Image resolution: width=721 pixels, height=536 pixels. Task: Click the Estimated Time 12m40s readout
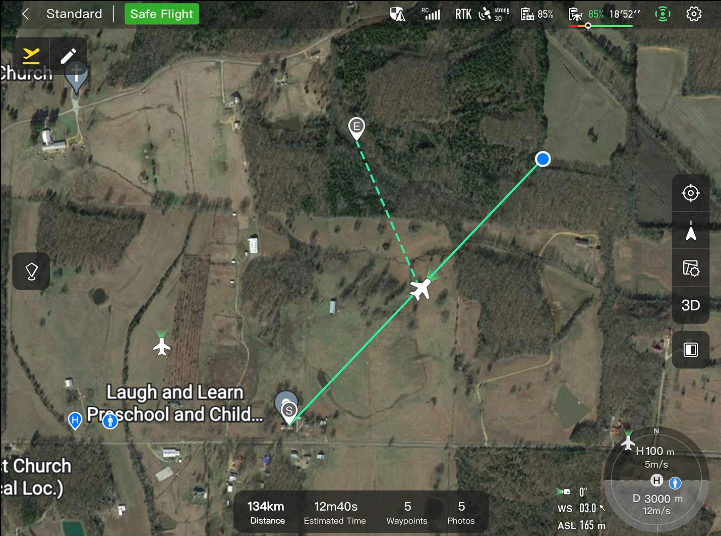tap(335, 513)
